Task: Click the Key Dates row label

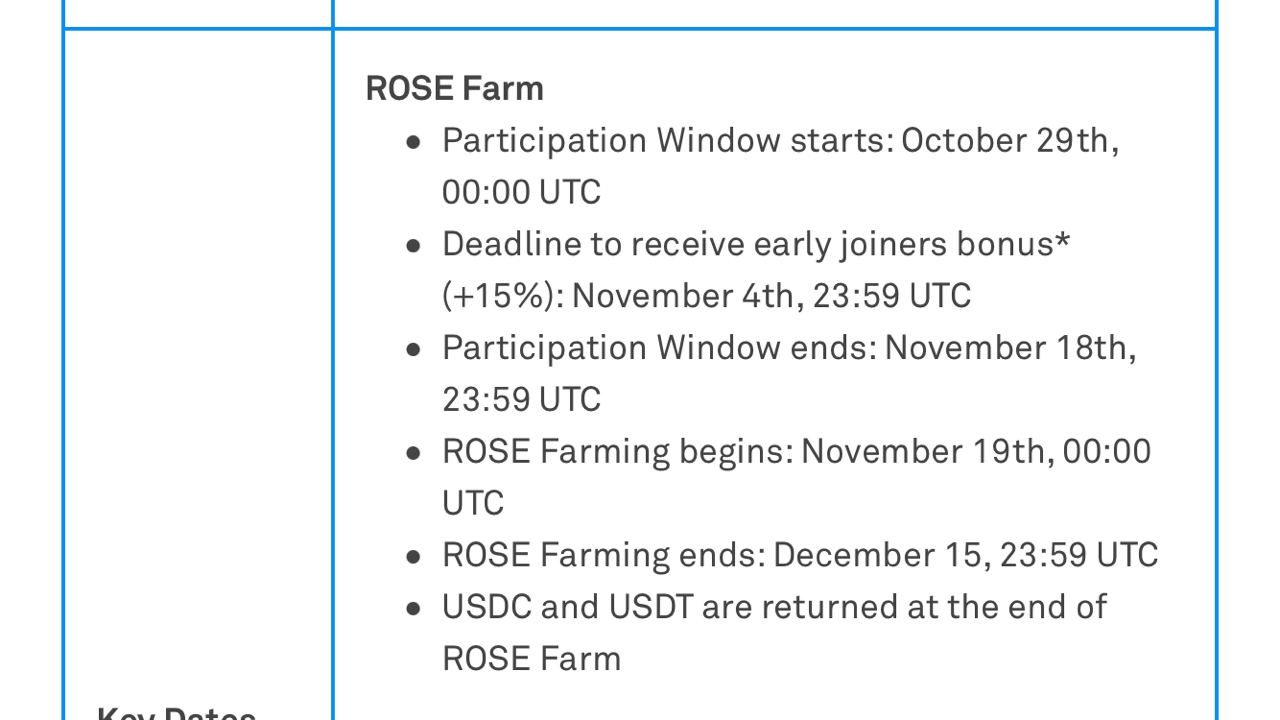Action: [176, 712]
